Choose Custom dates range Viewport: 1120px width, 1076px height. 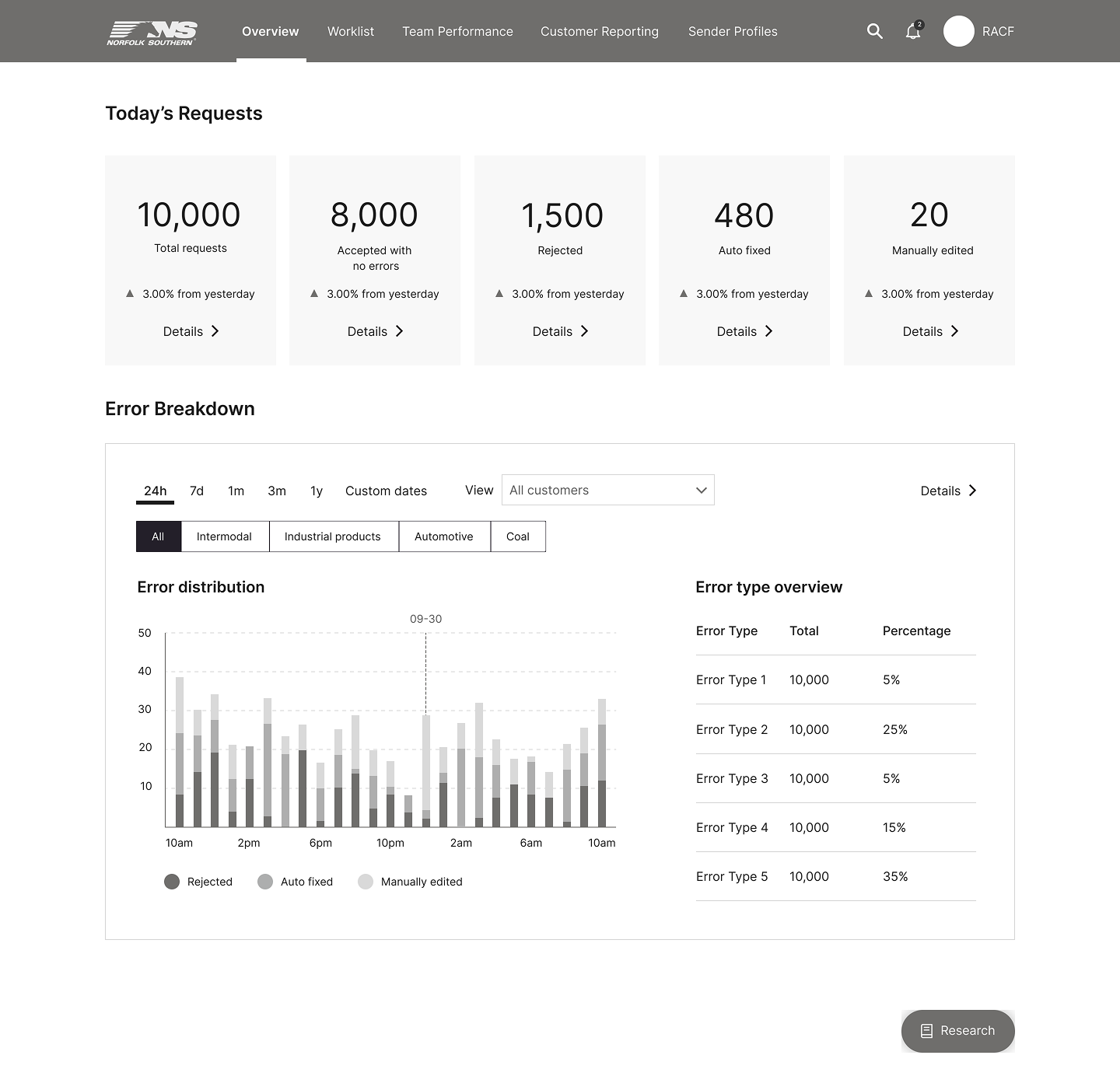(387, 491)
